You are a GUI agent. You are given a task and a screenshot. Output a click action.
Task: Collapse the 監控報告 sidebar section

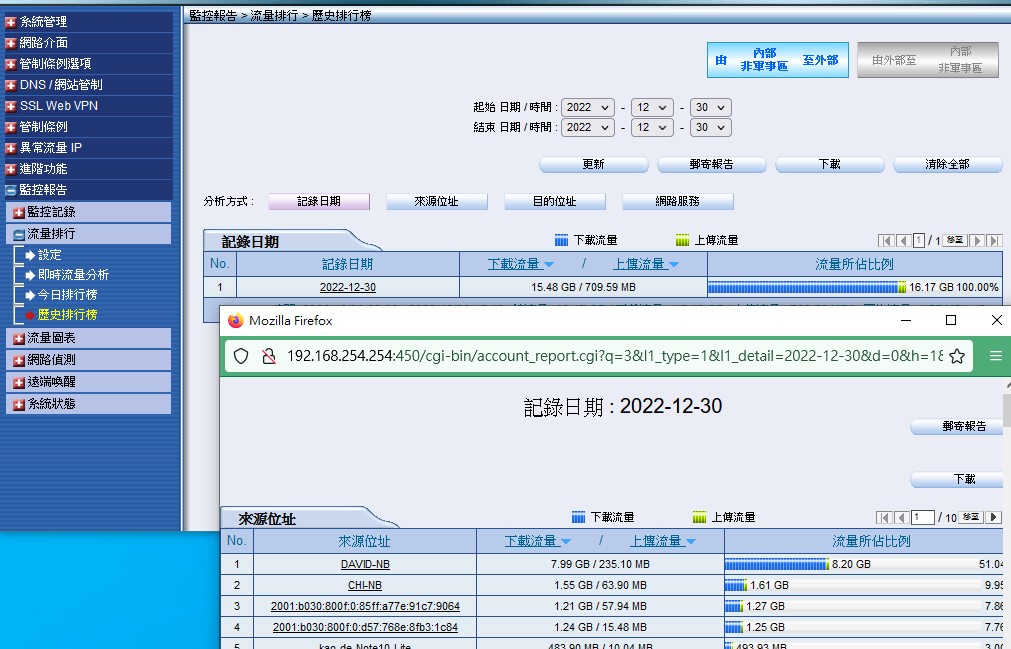pyautogui.click(x=11, y=190)
